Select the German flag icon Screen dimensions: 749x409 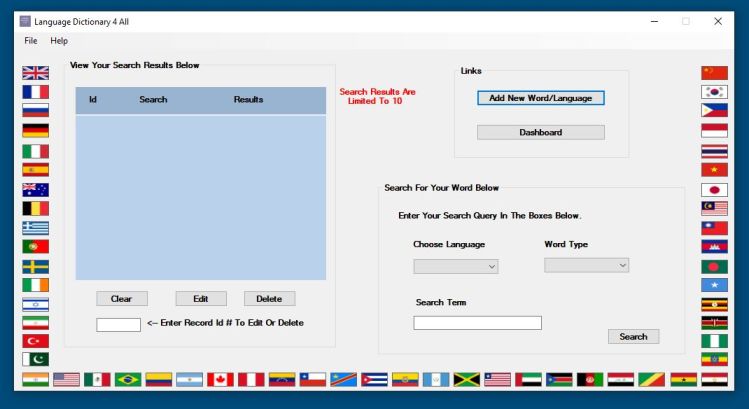pos(35,131)
